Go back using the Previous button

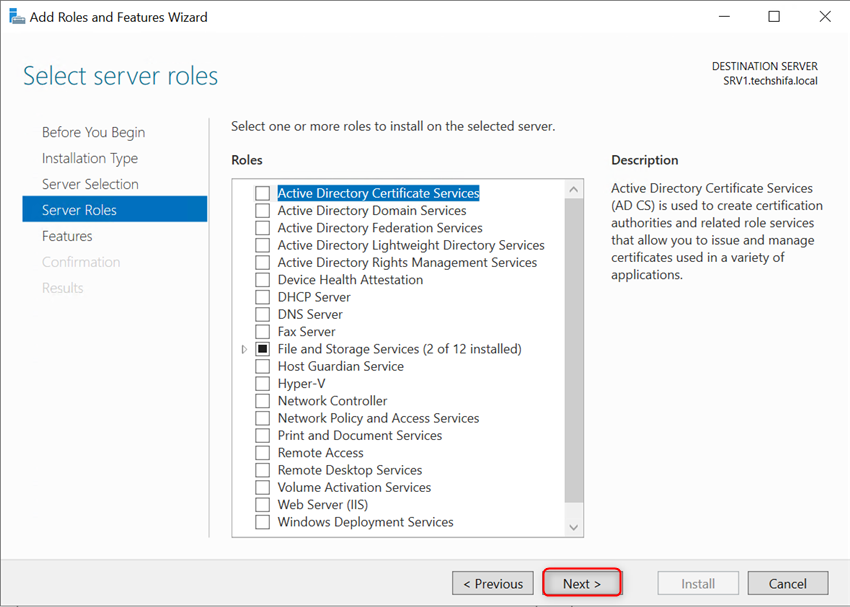click(x=493, y=583)
